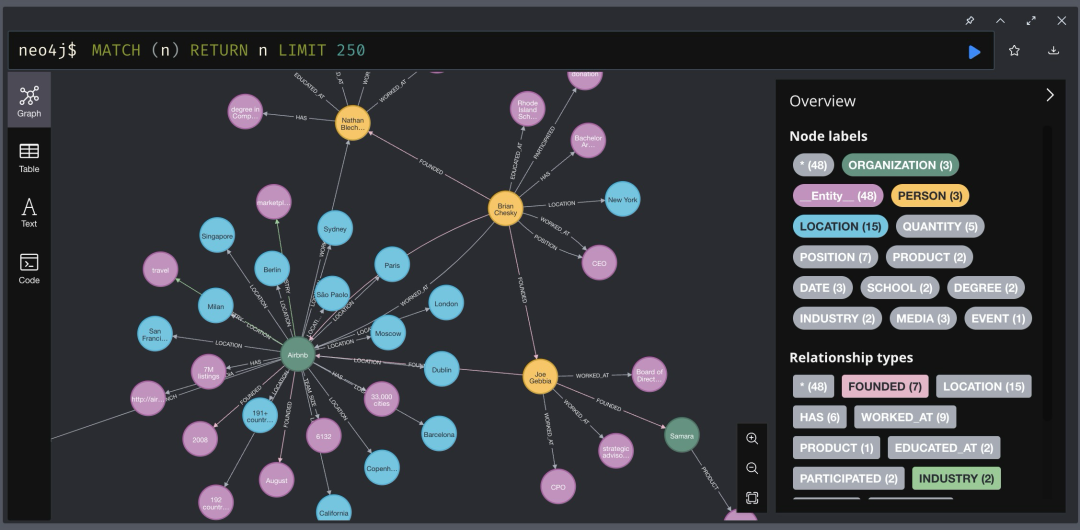Collapse the result frame with the up chevron
1080x530 pixels.
coord(1000,21)
